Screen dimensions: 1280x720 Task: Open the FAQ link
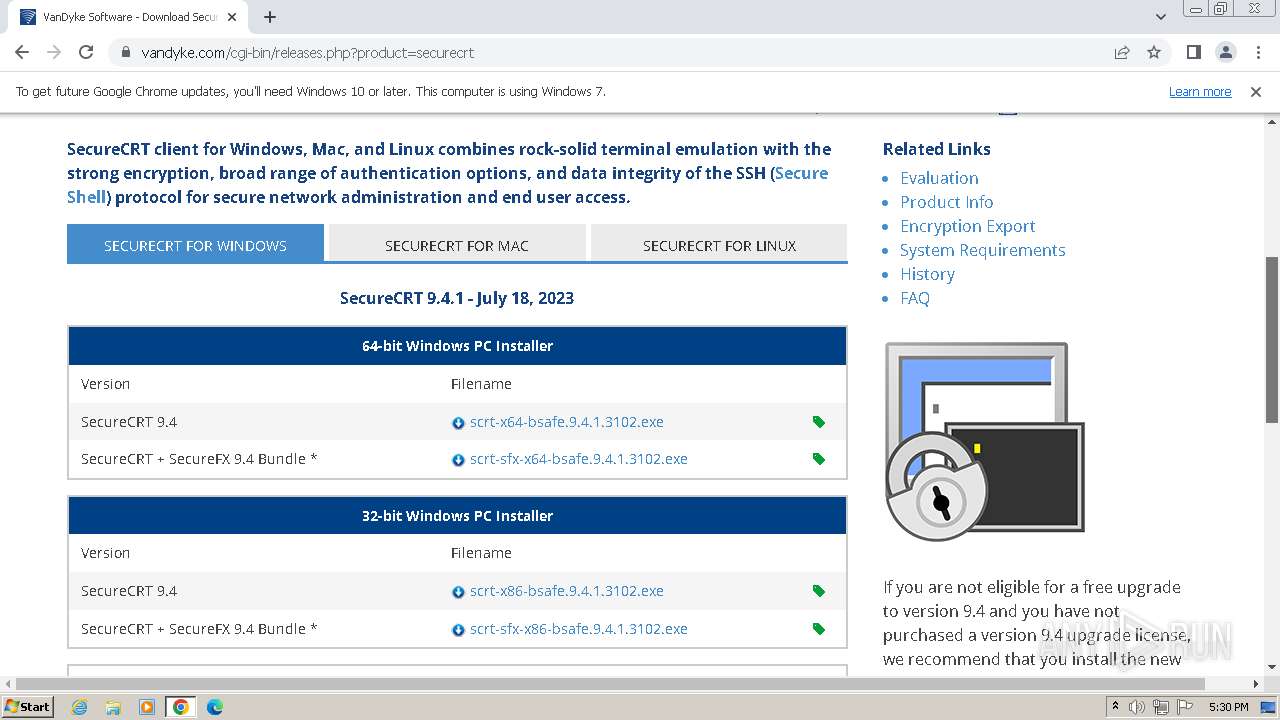[x=915, y=298]
